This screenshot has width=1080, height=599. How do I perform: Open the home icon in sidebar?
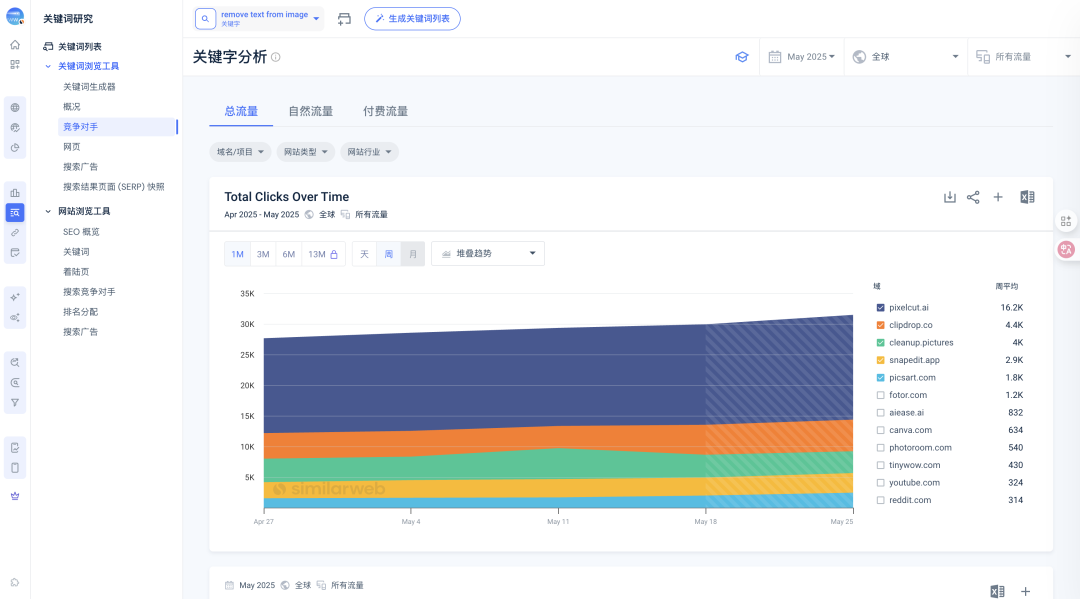point(14,45)
